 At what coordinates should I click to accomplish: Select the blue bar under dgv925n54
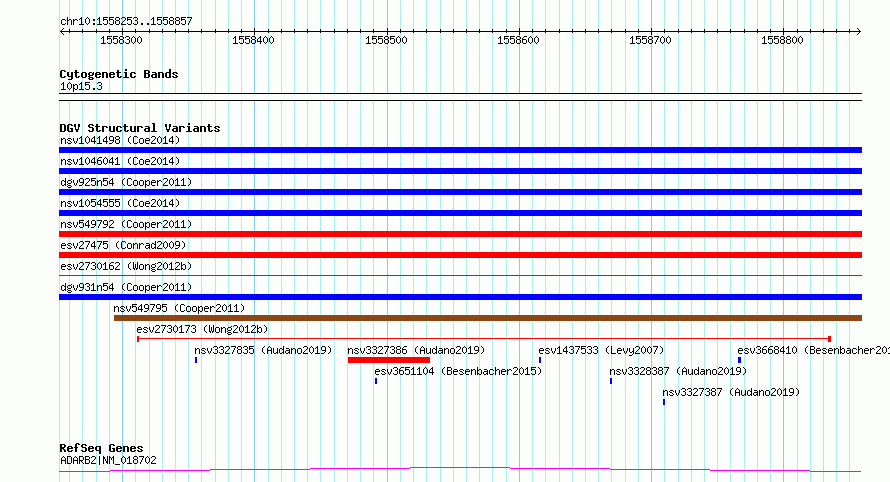(460, 192)
